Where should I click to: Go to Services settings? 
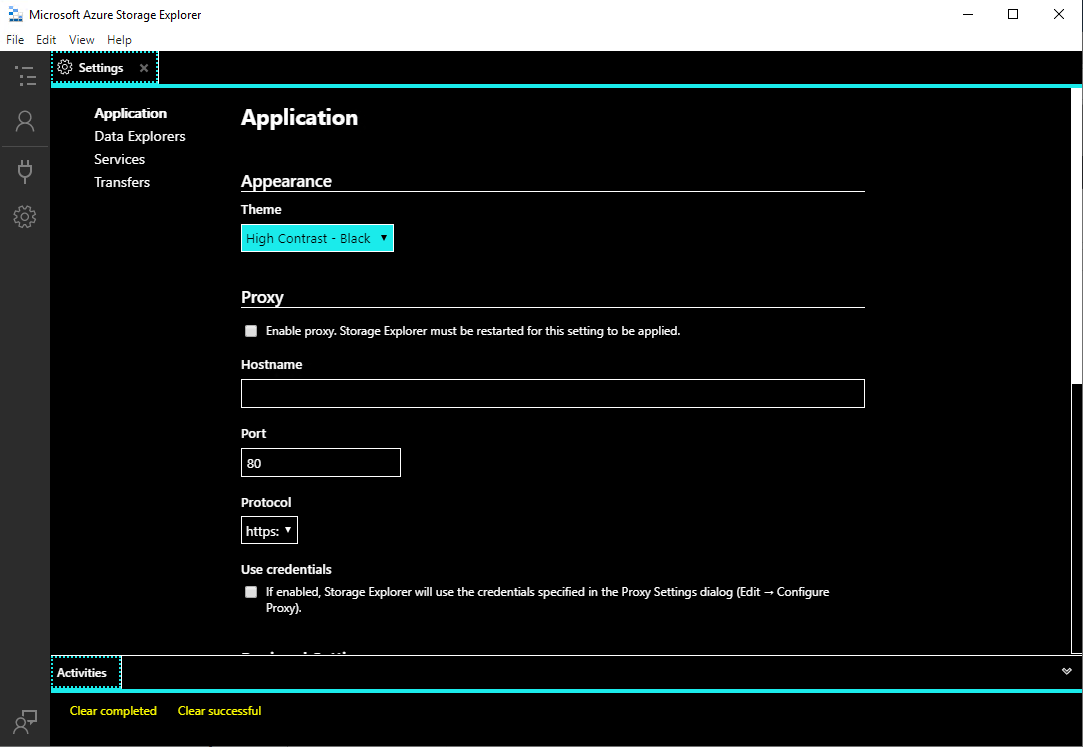pos(119,159)
